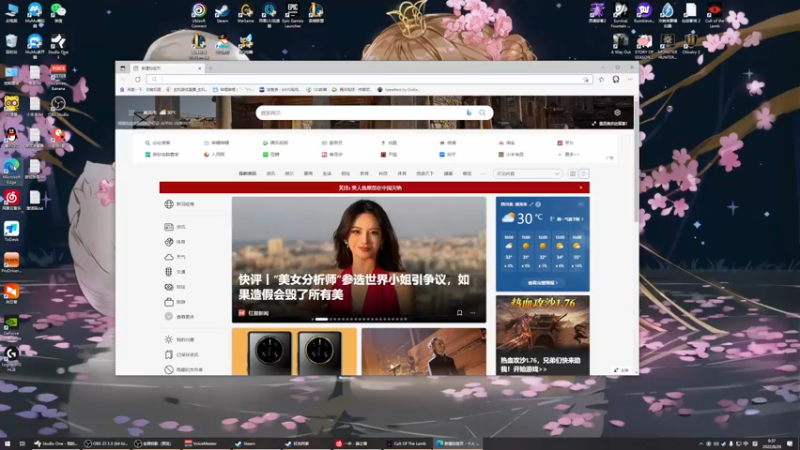Open the Speedtest by Ookla bookmark
800x450 pixels.
tap(399, 90)
